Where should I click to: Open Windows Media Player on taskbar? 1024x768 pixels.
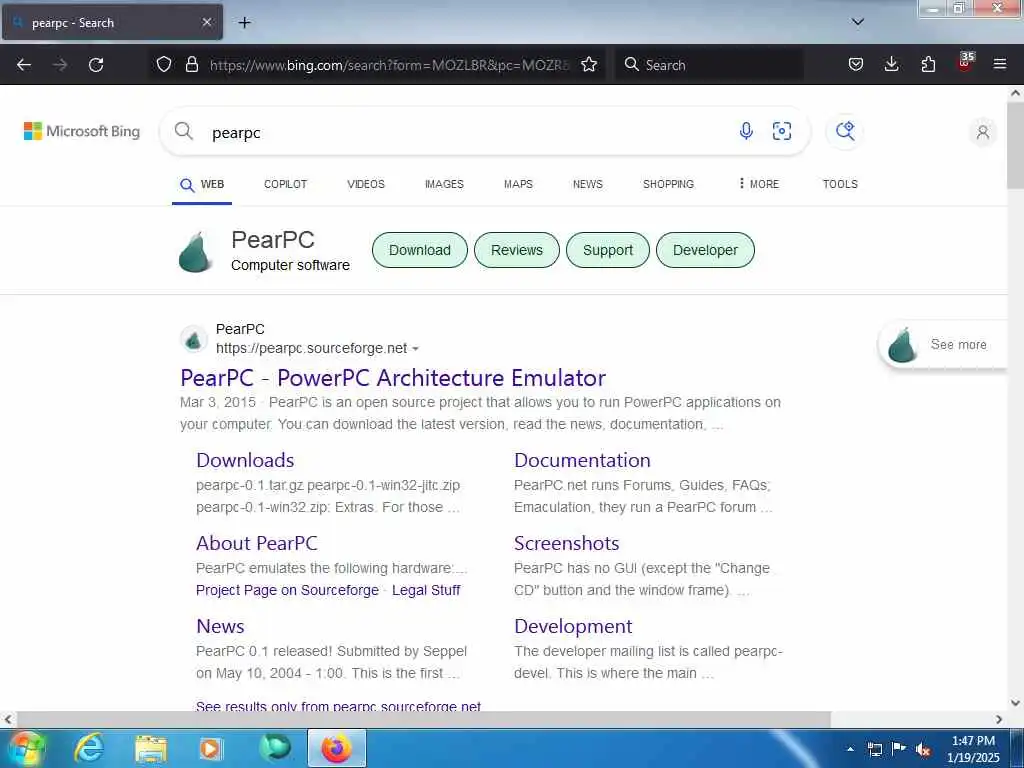click(211, 748)
